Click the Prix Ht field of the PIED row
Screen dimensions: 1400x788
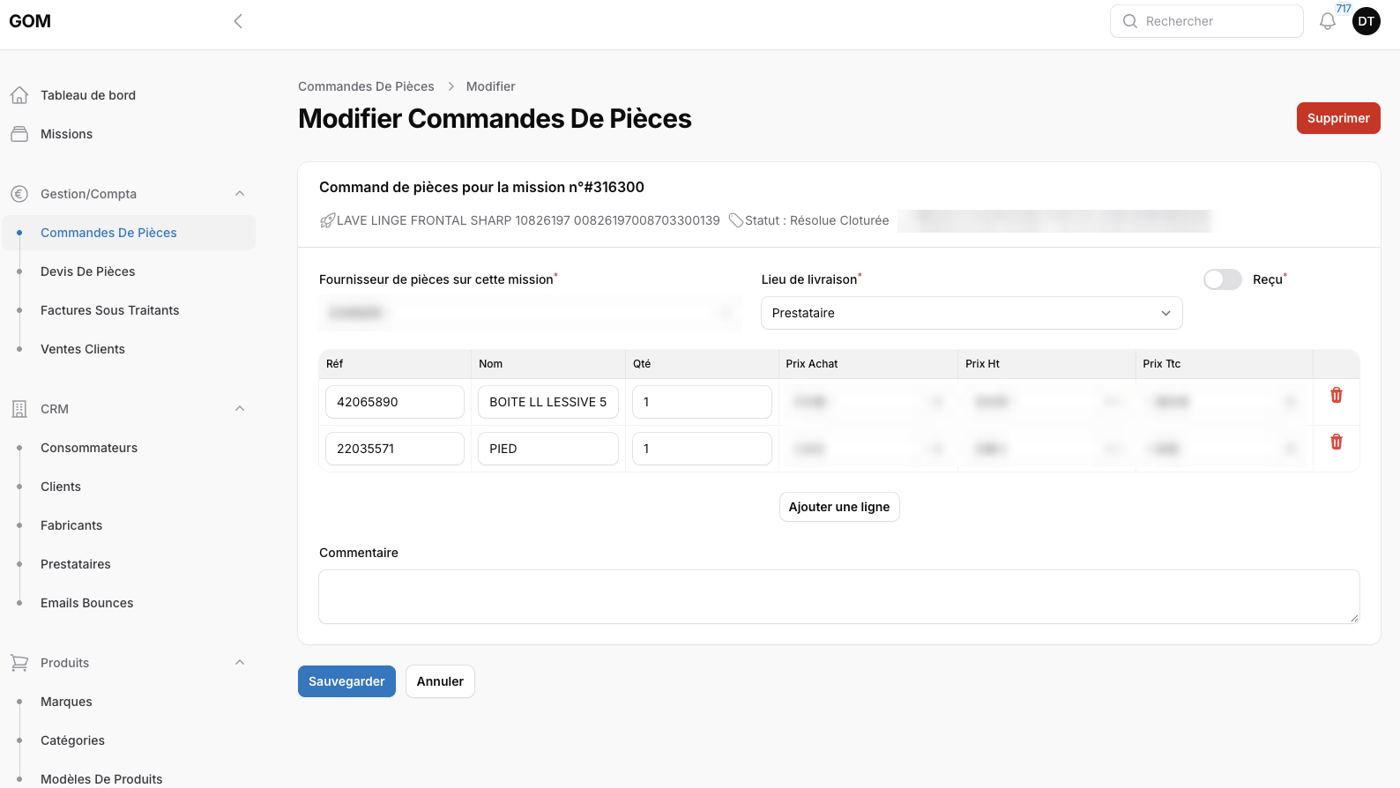1047,449
